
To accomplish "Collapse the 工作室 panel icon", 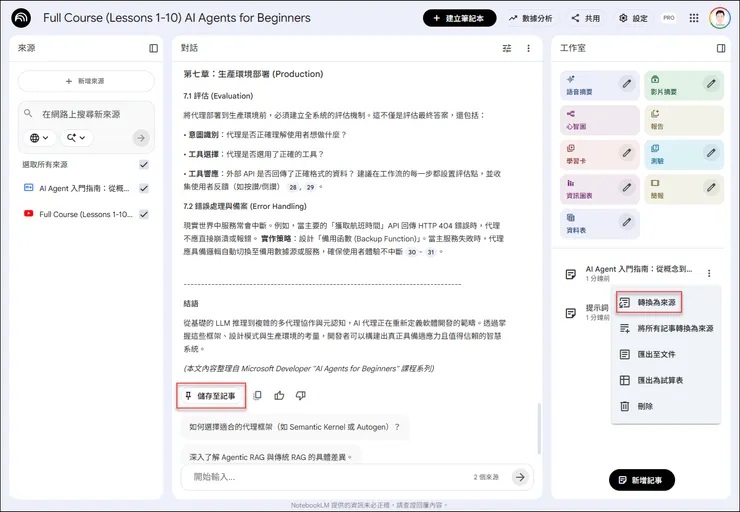I will 721,48.
